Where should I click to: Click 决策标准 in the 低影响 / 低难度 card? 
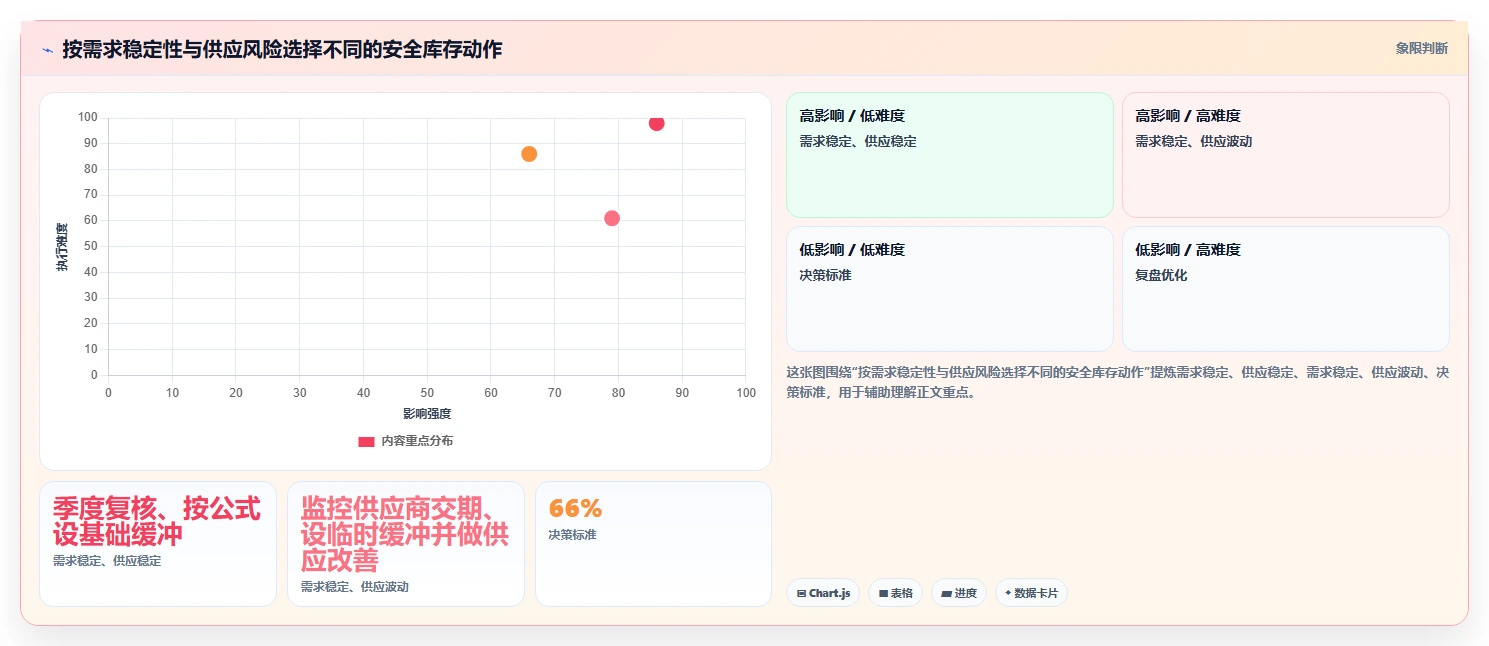[825, 275]
